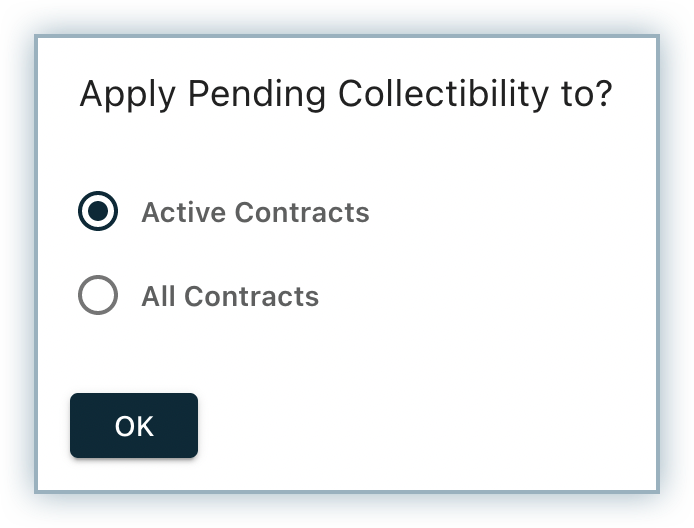Screen dimensions: 694x528
Task: Select the All Contracts radio button
Action: pos(98,296)
